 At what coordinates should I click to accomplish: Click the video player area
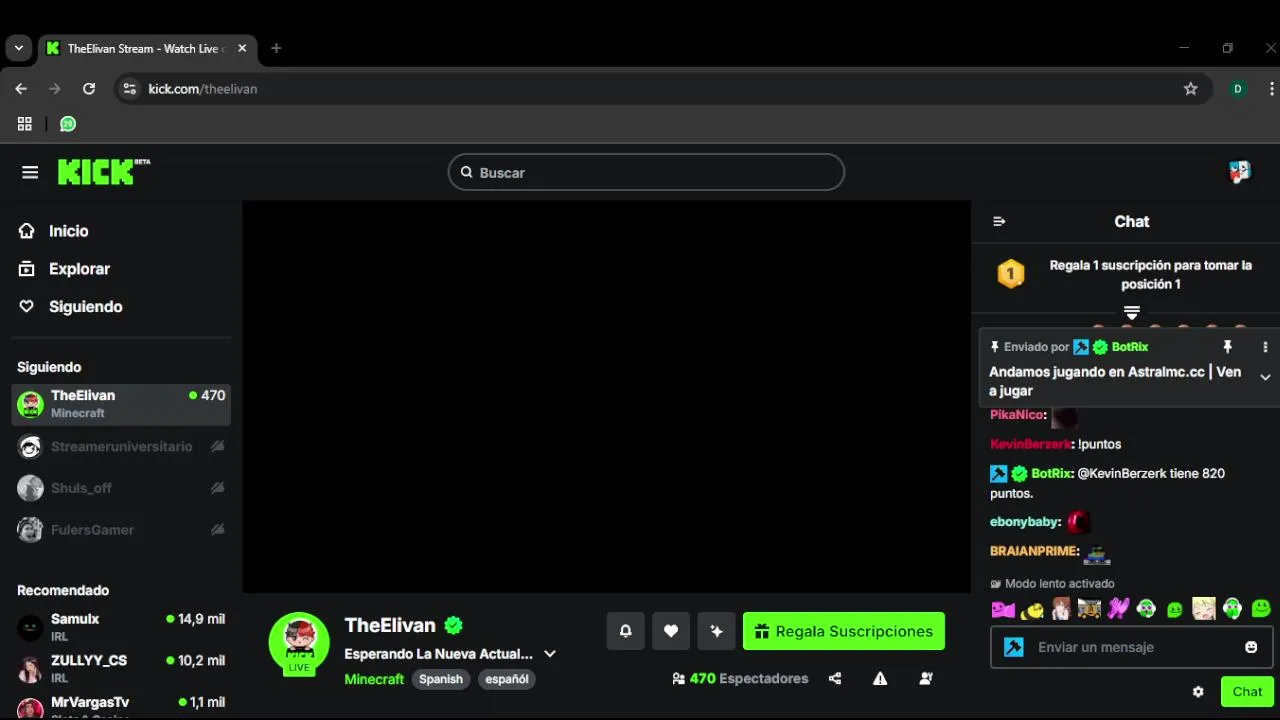point(606,396)
